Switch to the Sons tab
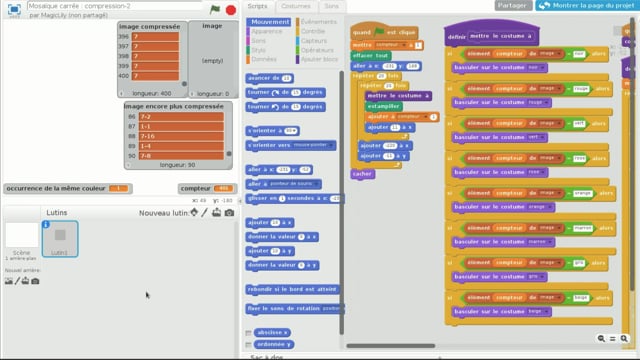Viewport: 640px width, 360px height. click(331, 6)
